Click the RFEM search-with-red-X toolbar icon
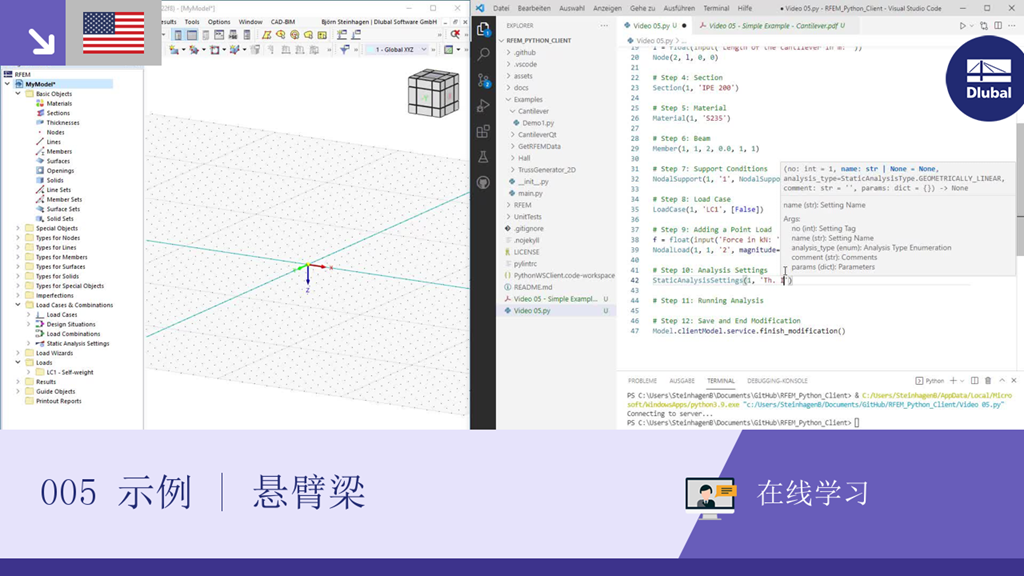This screenshot has width=1024, height=576. pos(455,35)
